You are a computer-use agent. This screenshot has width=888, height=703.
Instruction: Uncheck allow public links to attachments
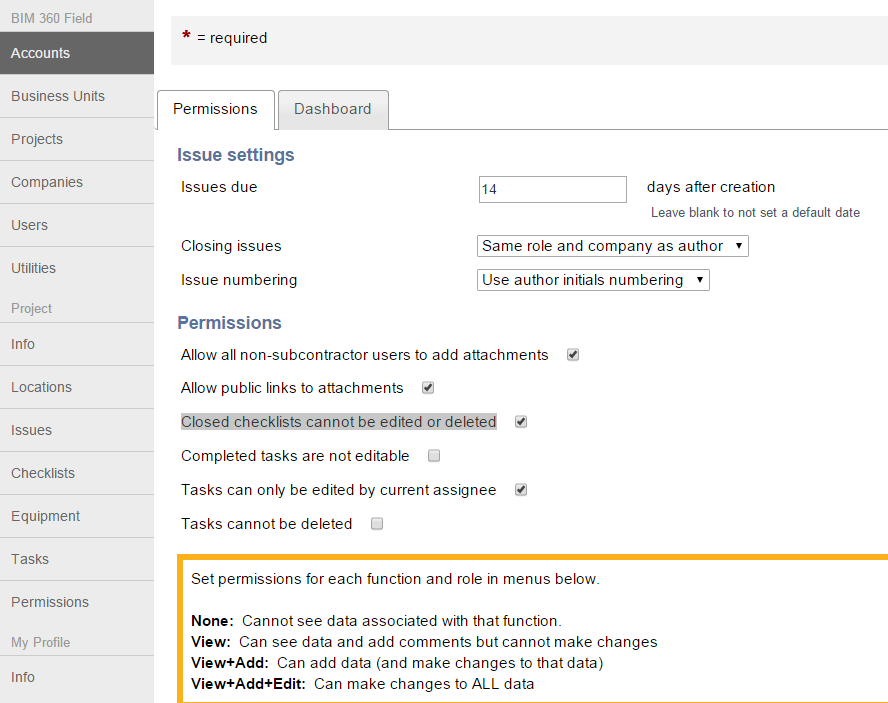coord(427,388)
